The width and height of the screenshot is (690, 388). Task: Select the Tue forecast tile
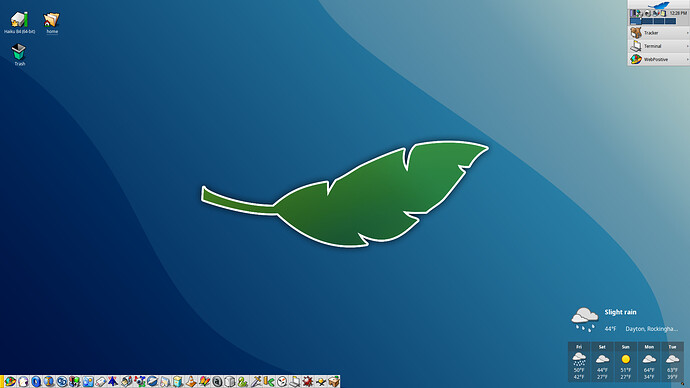tap(672, 362)
